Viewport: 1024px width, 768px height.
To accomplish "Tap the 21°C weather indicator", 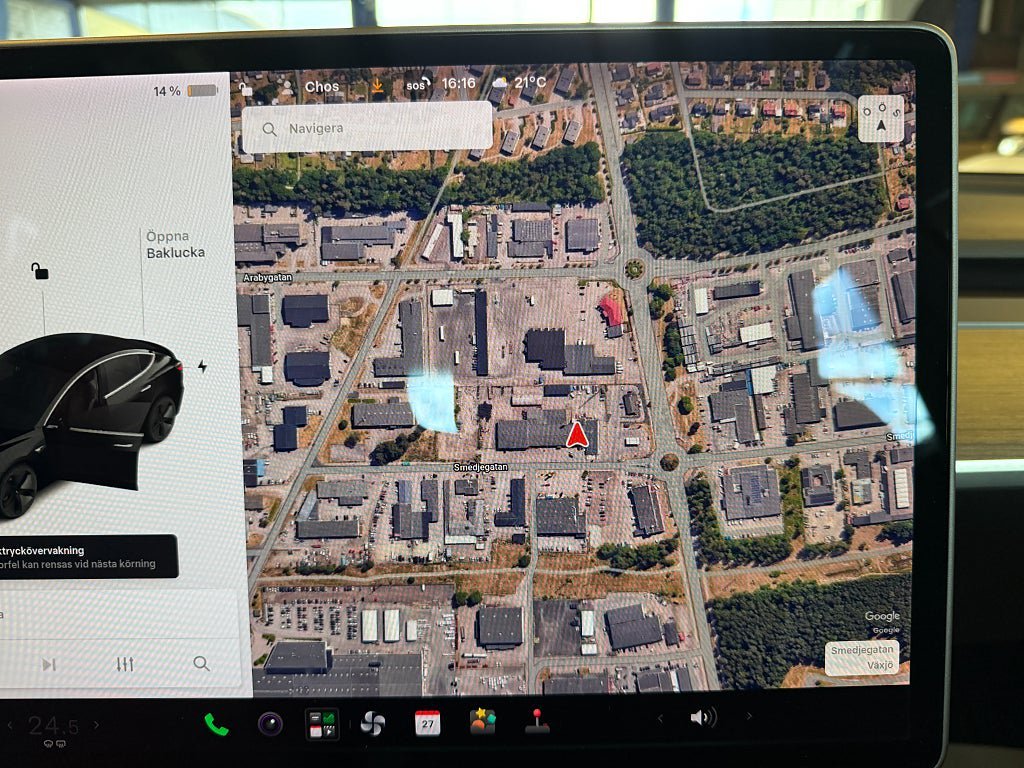I will (x=520, y=82).
